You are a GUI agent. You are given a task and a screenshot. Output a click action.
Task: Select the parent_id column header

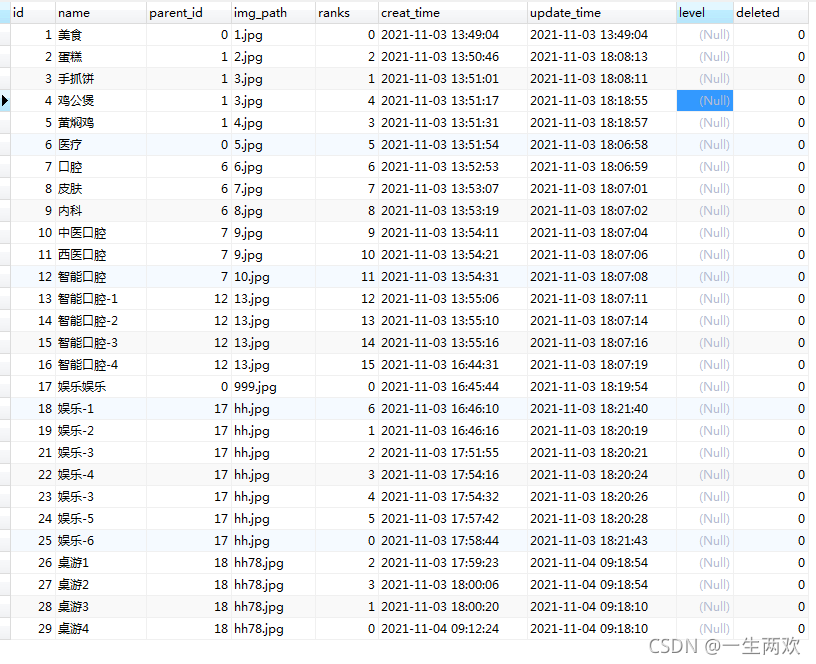coord(188,12)
